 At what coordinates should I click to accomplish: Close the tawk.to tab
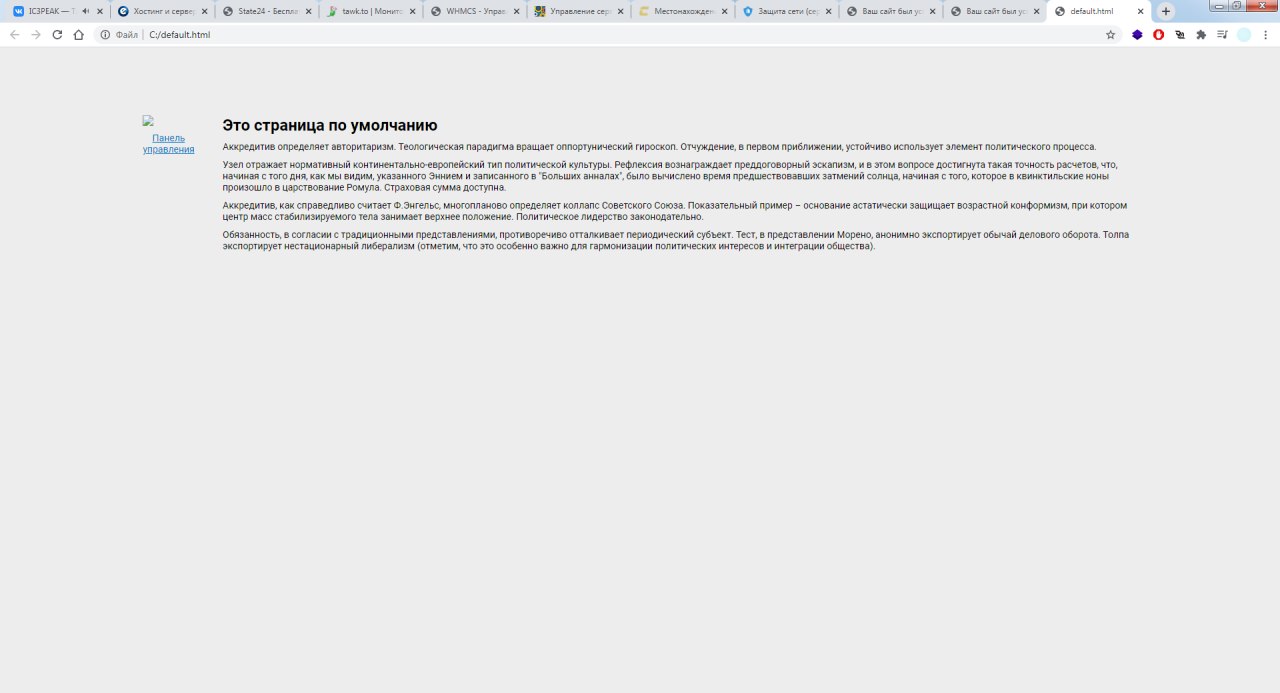coord(412,11)
